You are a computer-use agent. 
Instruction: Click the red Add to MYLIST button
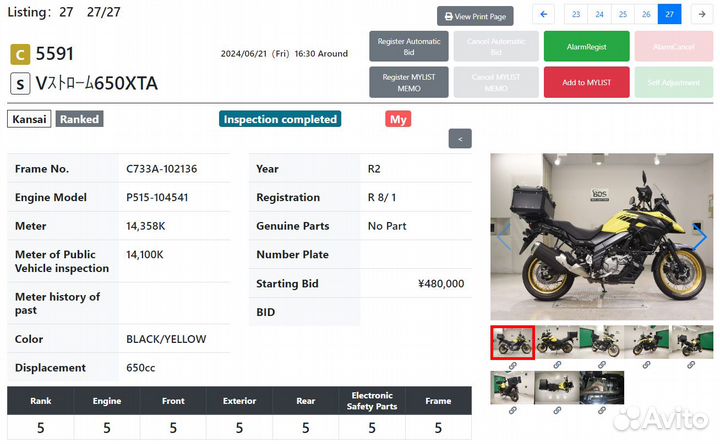click(x=586, y=82)
